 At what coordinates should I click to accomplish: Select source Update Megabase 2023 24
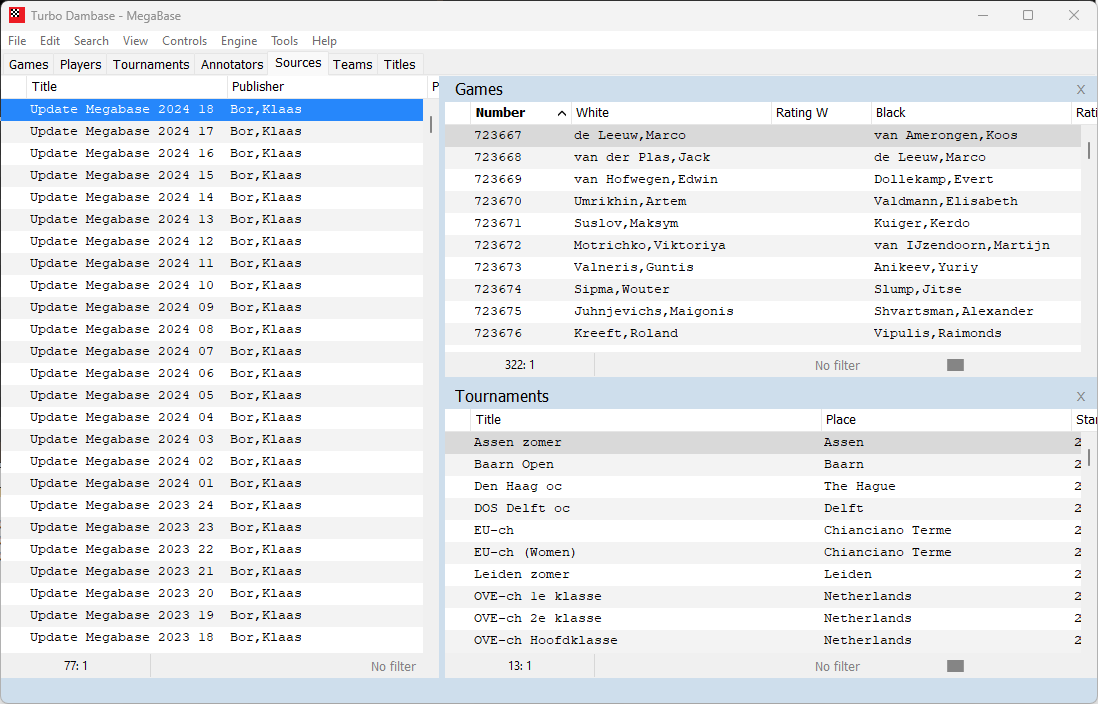tap(212, 505)
